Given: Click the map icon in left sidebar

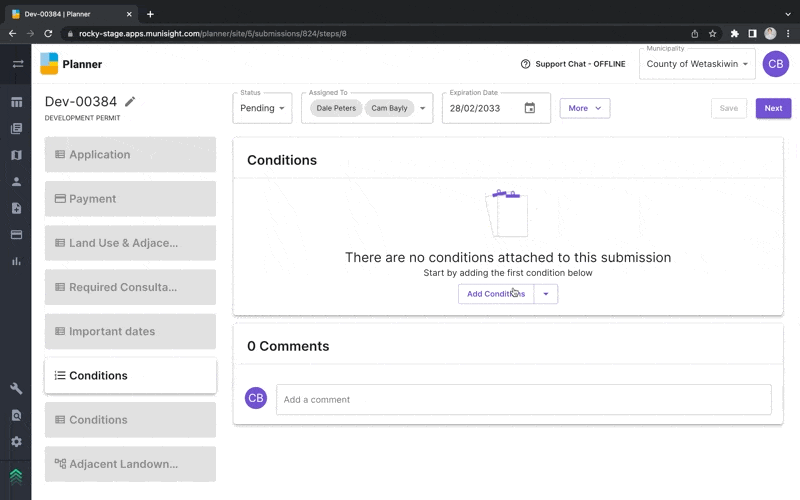Looking at the screenshot, I should pos(16,155).
